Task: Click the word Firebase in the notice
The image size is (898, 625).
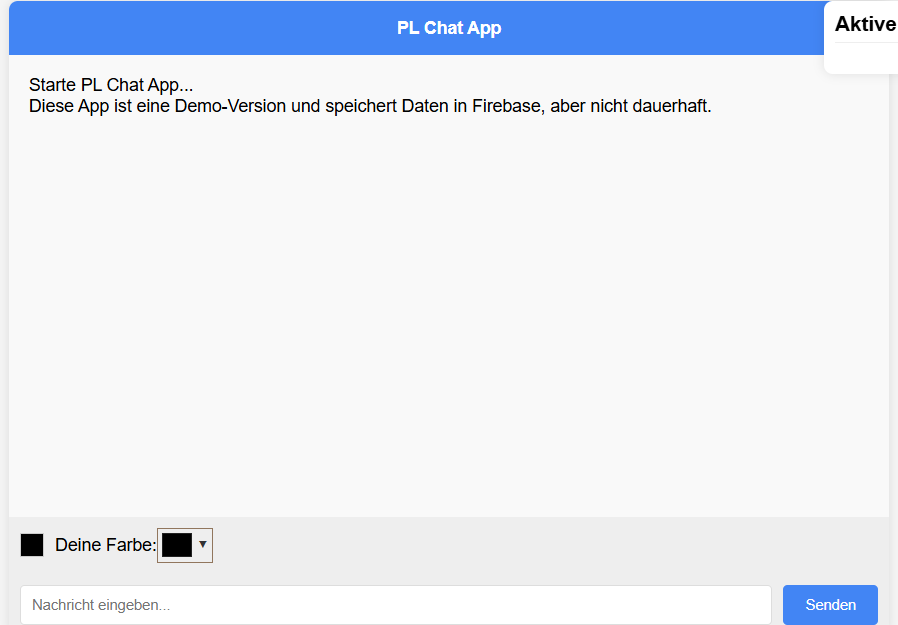Action: click(507, 106)
